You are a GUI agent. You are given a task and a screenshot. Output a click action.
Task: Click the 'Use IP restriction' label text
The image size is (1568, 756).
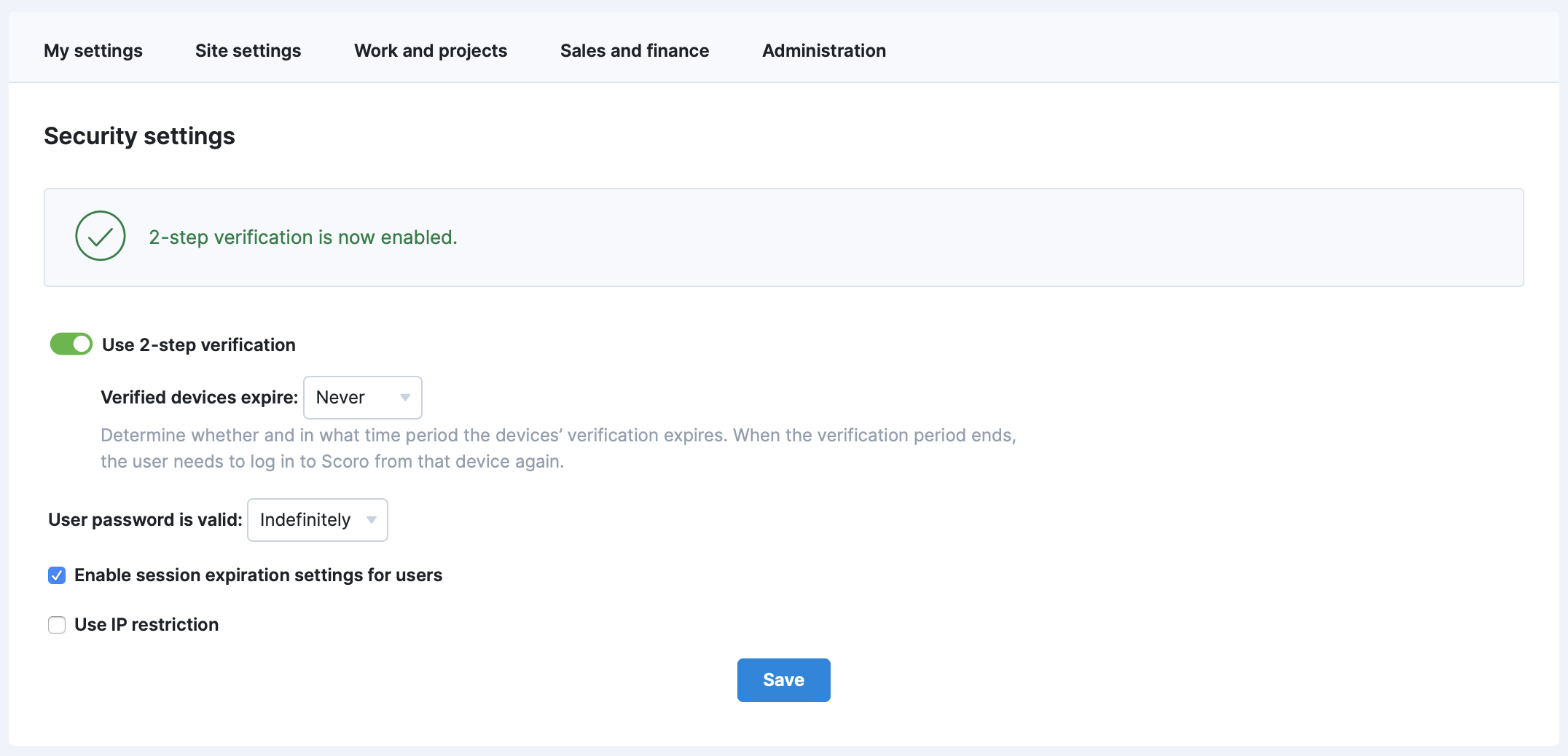coord(146,625)
